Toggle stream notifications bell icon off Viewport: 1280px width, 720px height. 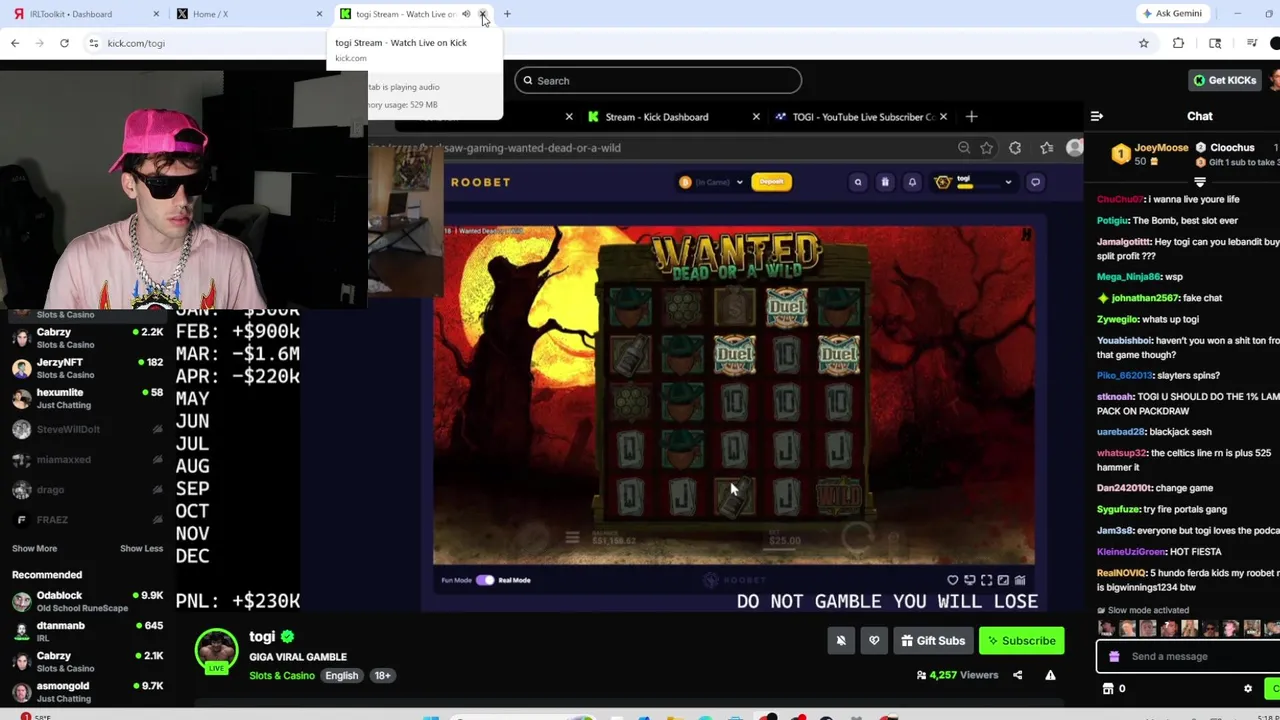[841, 641]
